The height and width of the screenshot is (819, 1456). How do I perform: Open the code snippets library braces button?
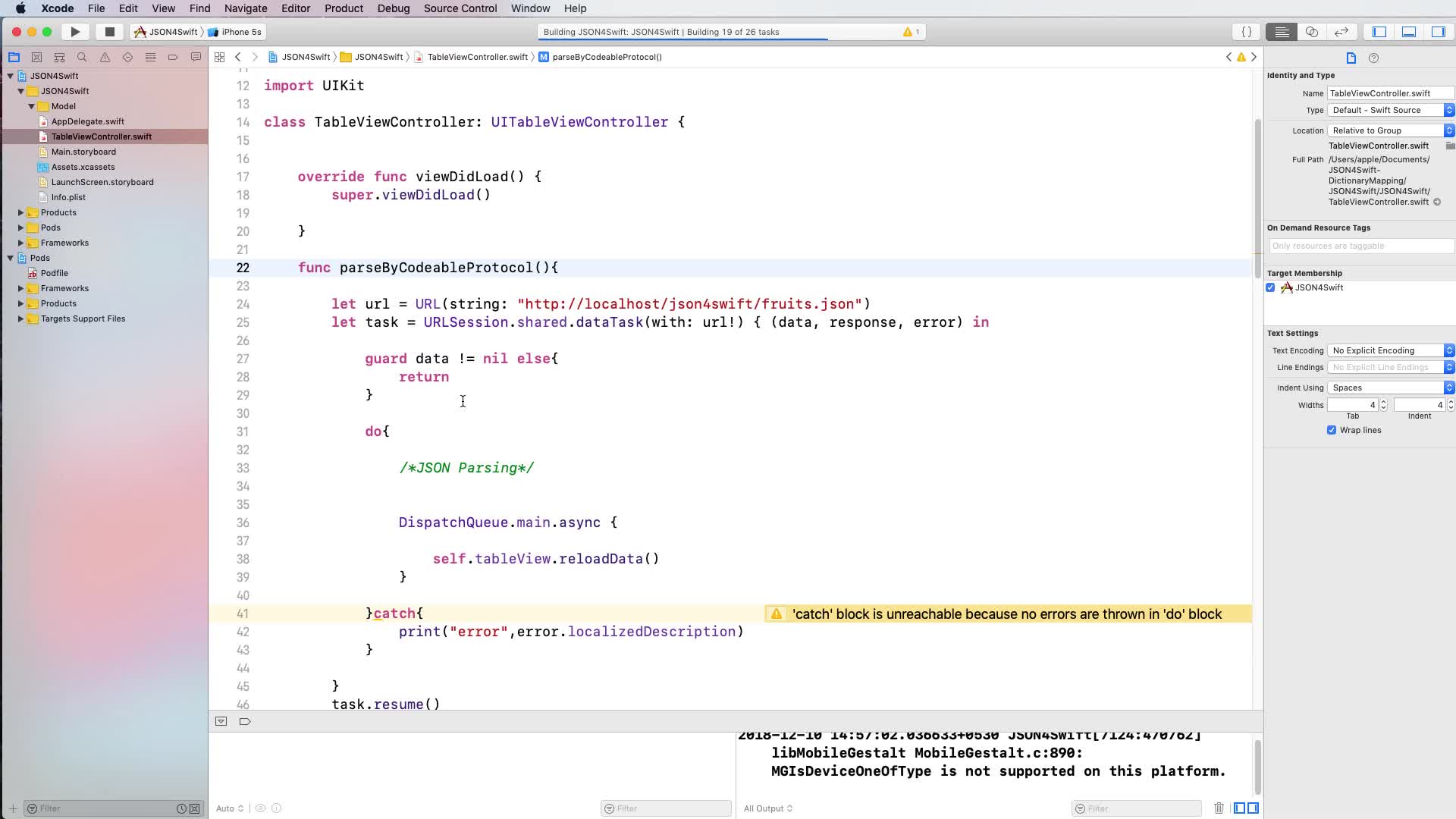tap(1246, 32)
